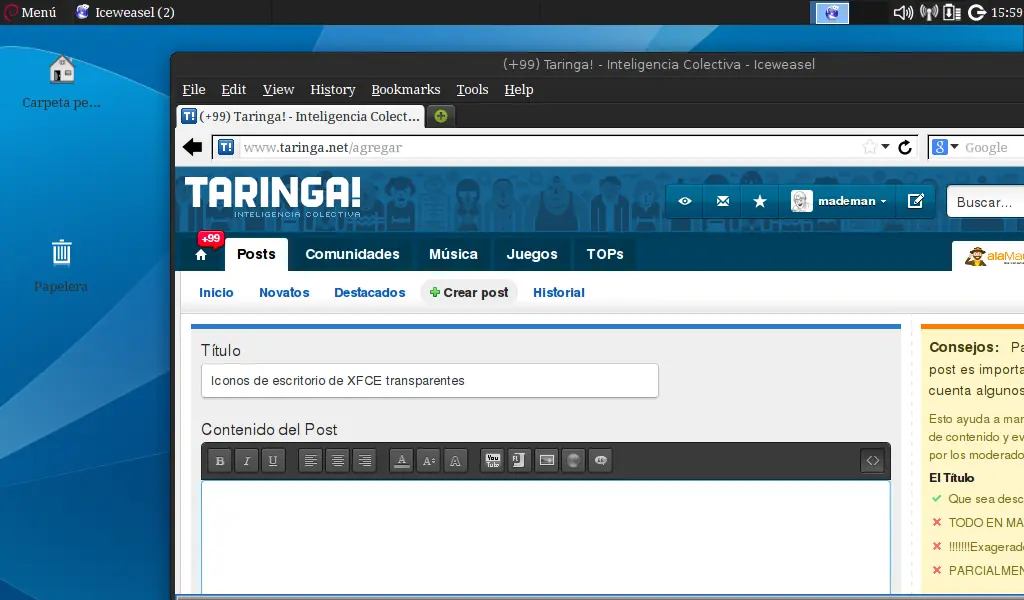The image size is (1024, 600).
Task: Toggle bold formatting in post editor
Action: pos(220,461)
